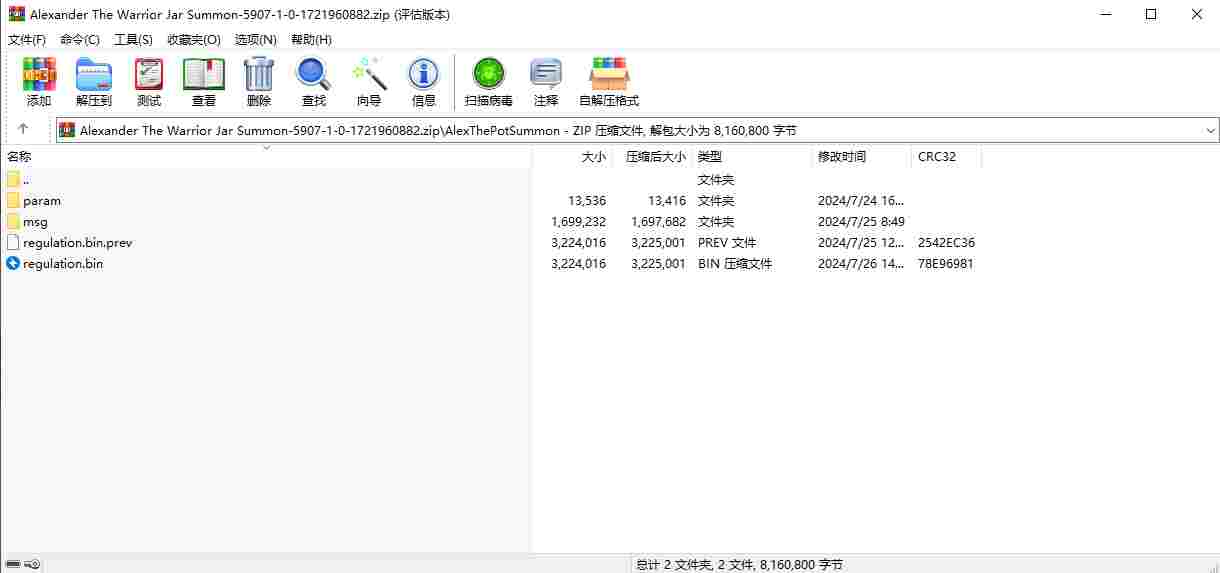Click the msg folder icon

13,221
